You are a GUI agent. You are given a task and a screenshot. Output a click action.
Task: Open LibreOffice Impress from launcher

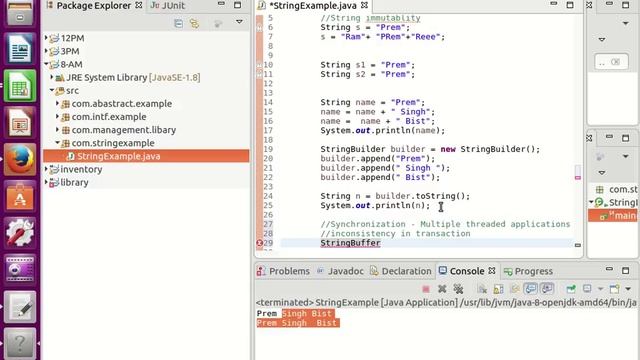[x=20, y=122]
